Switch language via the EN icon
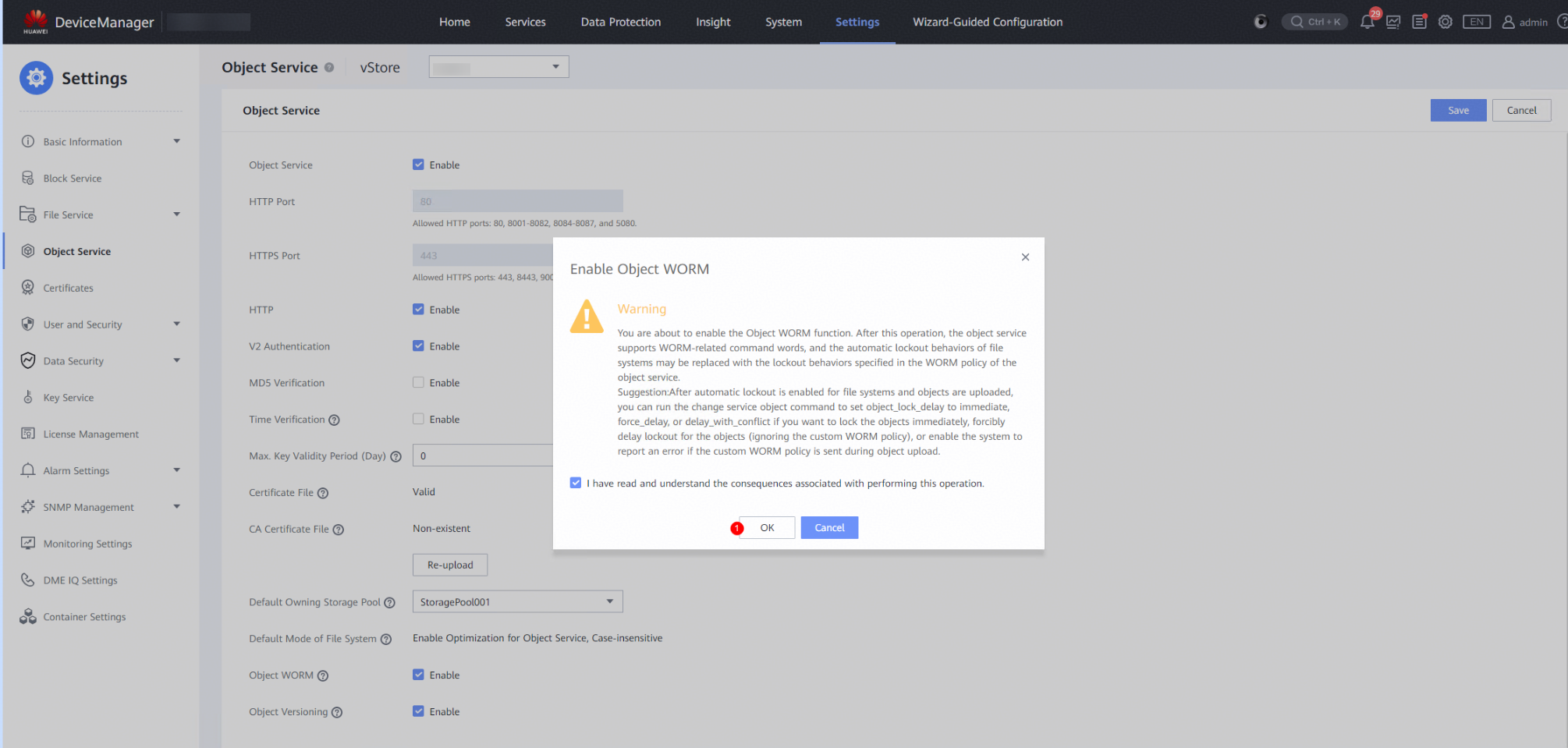The image size is (1568, 748). pos(1477,22)
